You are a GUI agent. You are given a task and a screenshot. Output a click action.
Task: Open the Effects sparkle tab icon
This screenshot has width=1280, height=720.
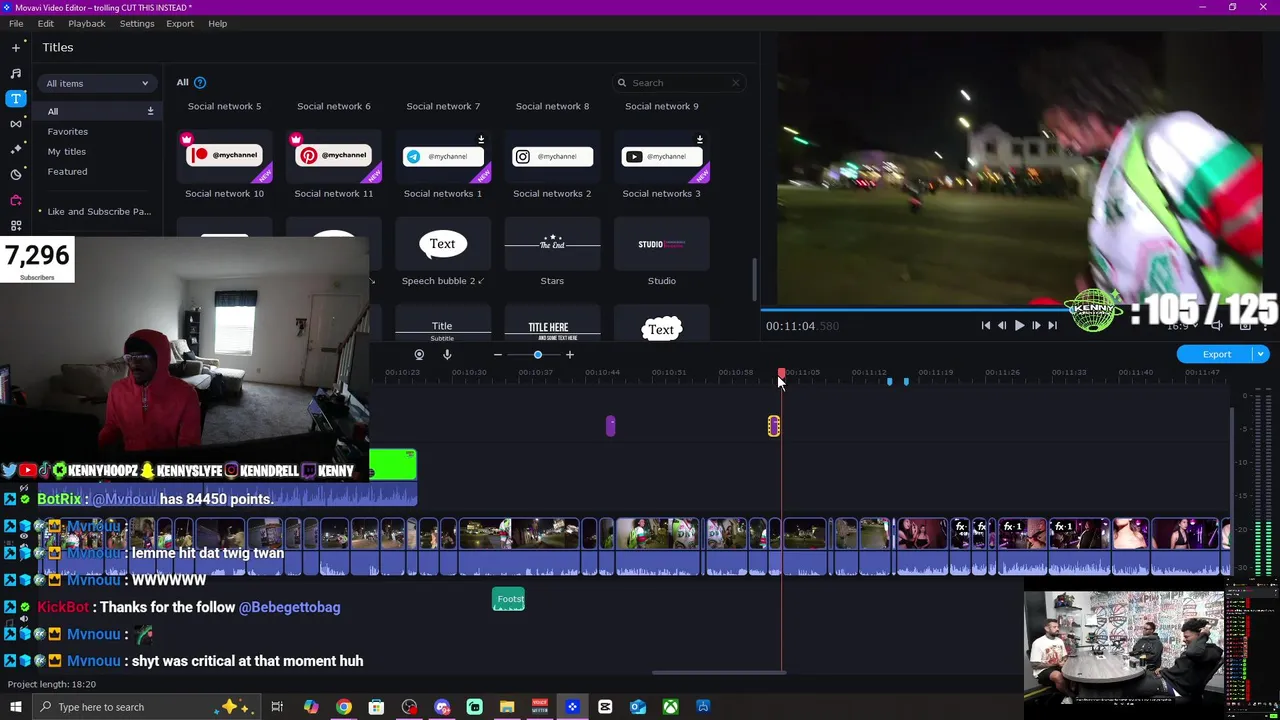15,149
